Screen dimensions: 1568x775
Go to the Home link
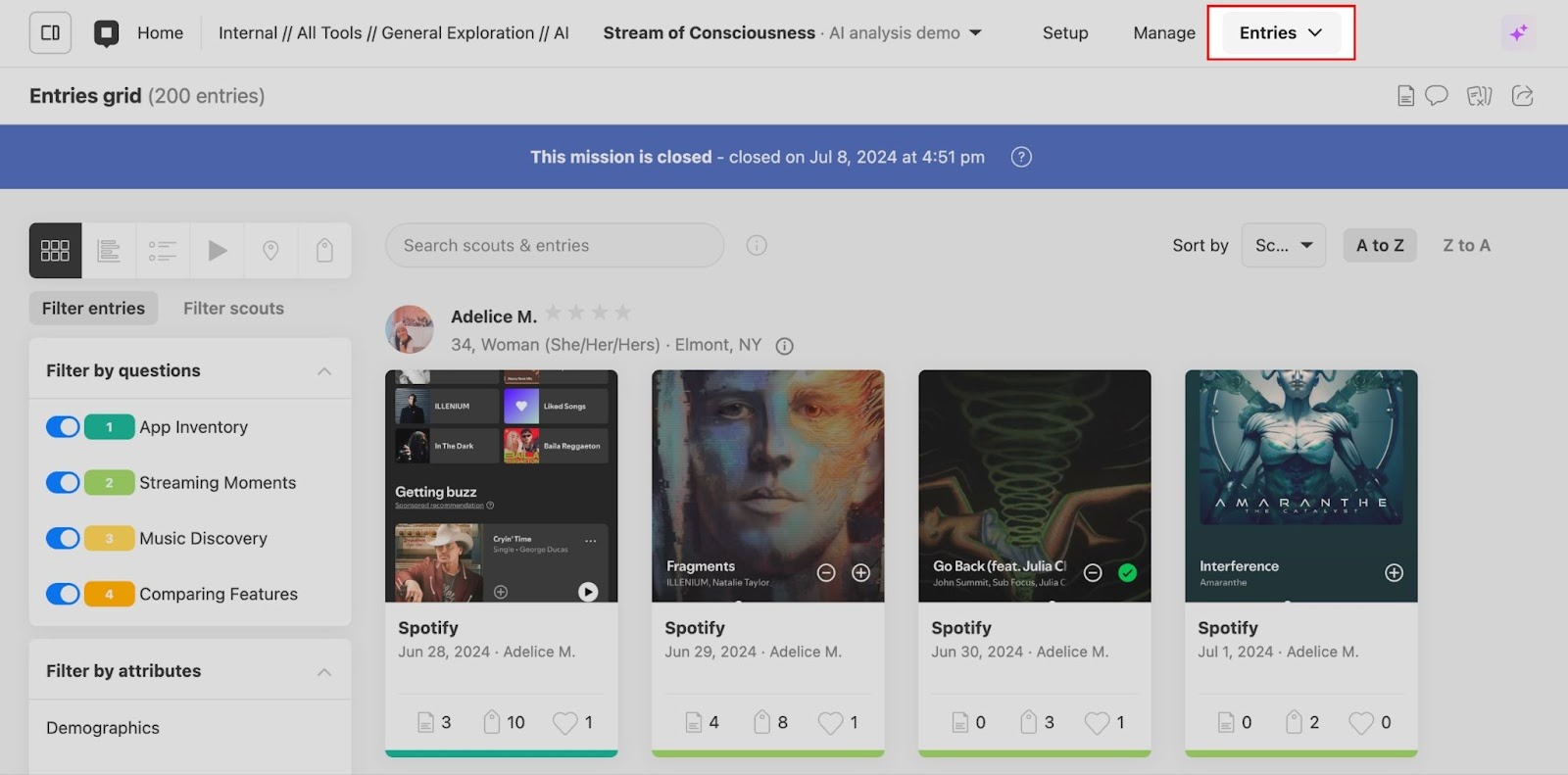pyautogui.click(x=160, y=33)
